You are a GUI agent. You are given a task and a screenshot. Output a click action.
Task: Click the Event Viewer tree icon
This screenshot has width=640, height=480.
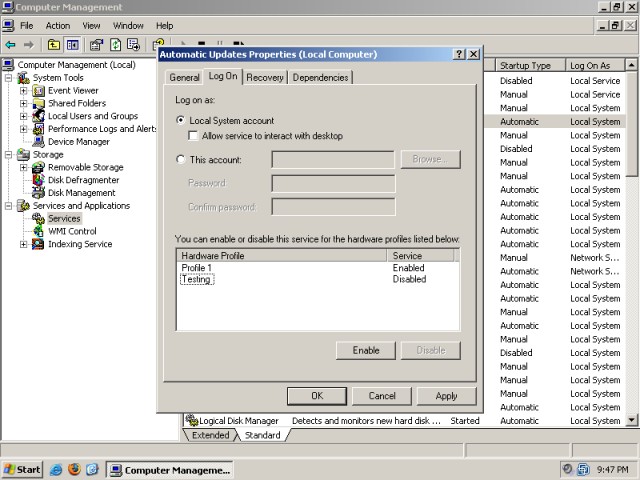[x=38, y=91]
